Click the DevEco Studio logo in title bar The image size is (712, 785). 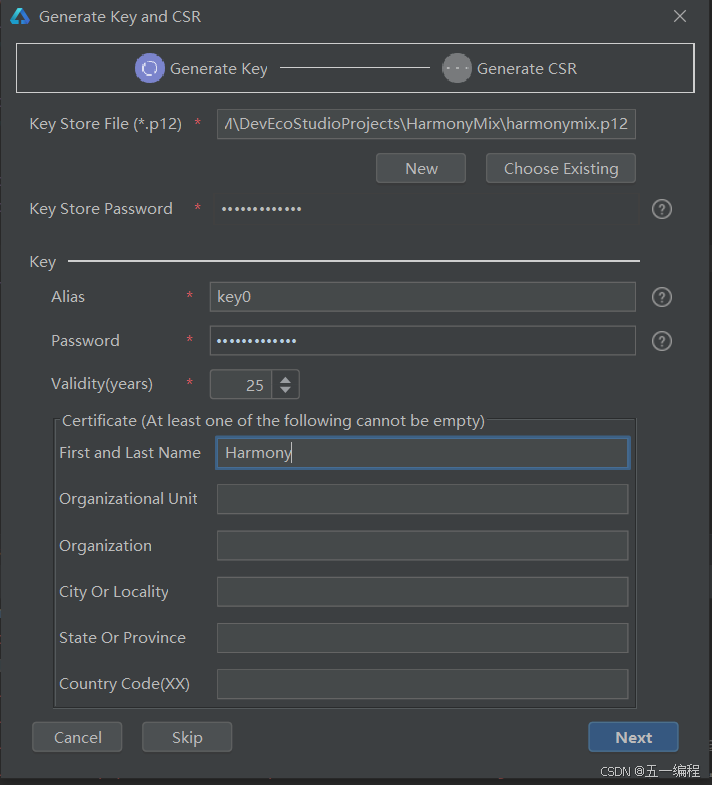[x=20, y=17]
